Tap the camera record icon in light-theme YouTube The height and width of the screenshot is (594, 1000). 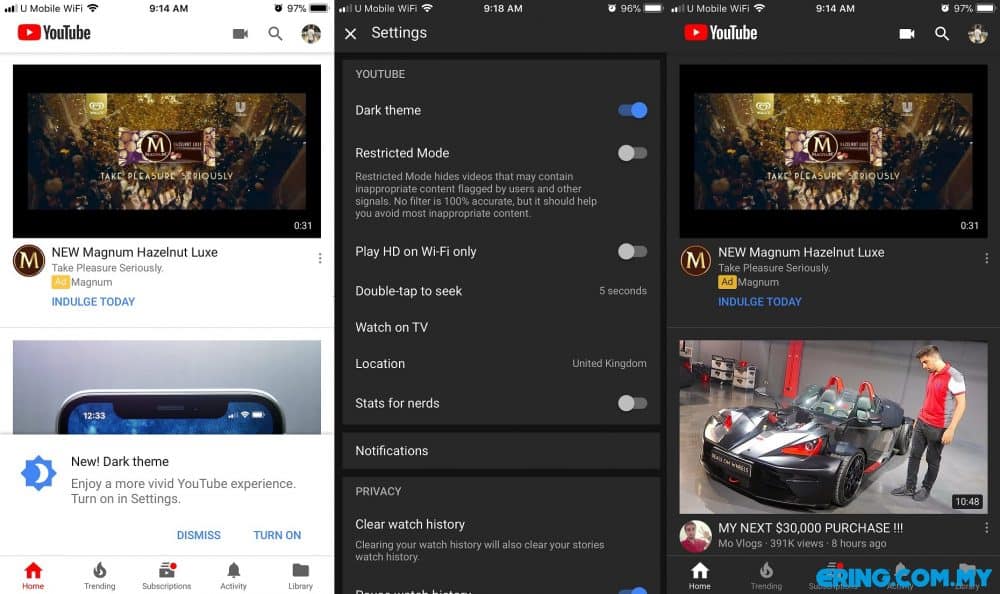click(240, 34)
